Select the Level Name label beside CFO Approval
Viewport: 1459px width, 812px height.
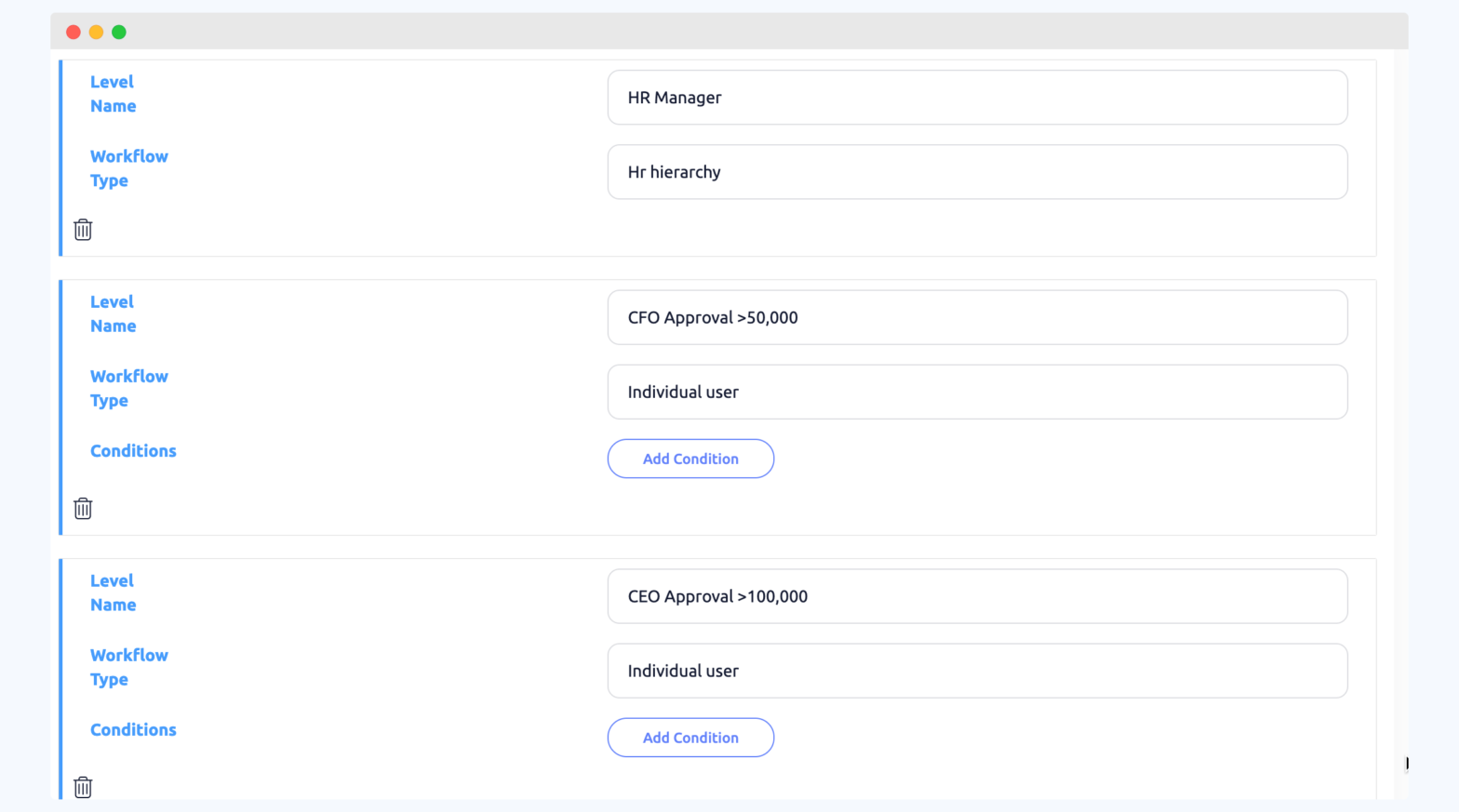(x=113, y=313)
